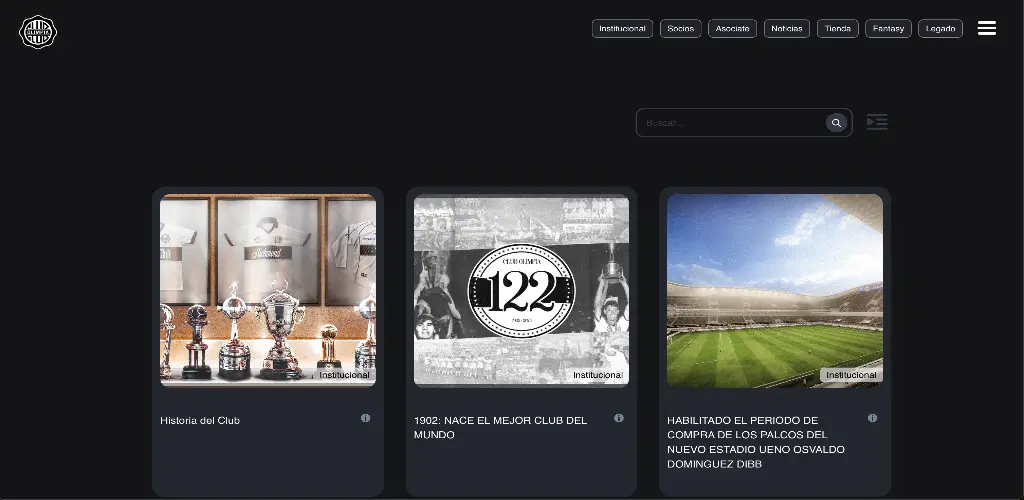The width and height of the screenshot is (1024, 500).
Task: Open the Legado nav item
Action: coord(940,29)
